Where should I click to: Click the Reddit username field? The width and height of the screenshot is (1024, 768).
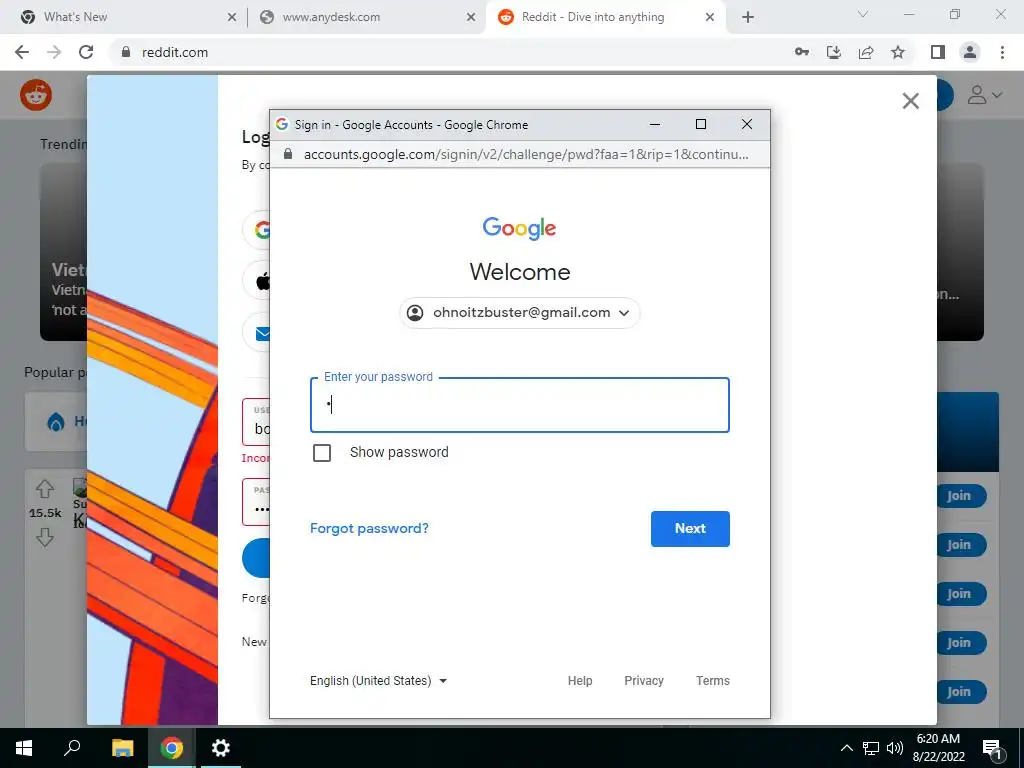point(255,422)
